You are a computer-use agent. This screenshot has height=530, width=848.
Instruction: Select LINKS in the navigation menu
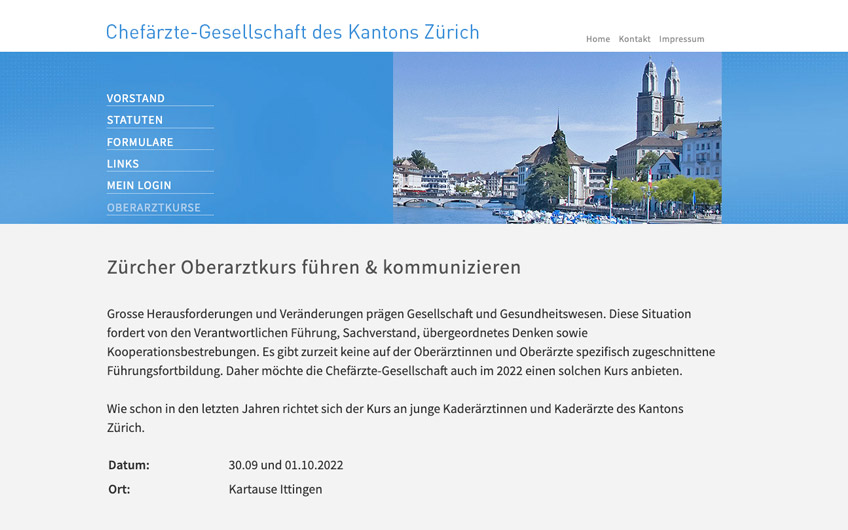pos(123,164)
